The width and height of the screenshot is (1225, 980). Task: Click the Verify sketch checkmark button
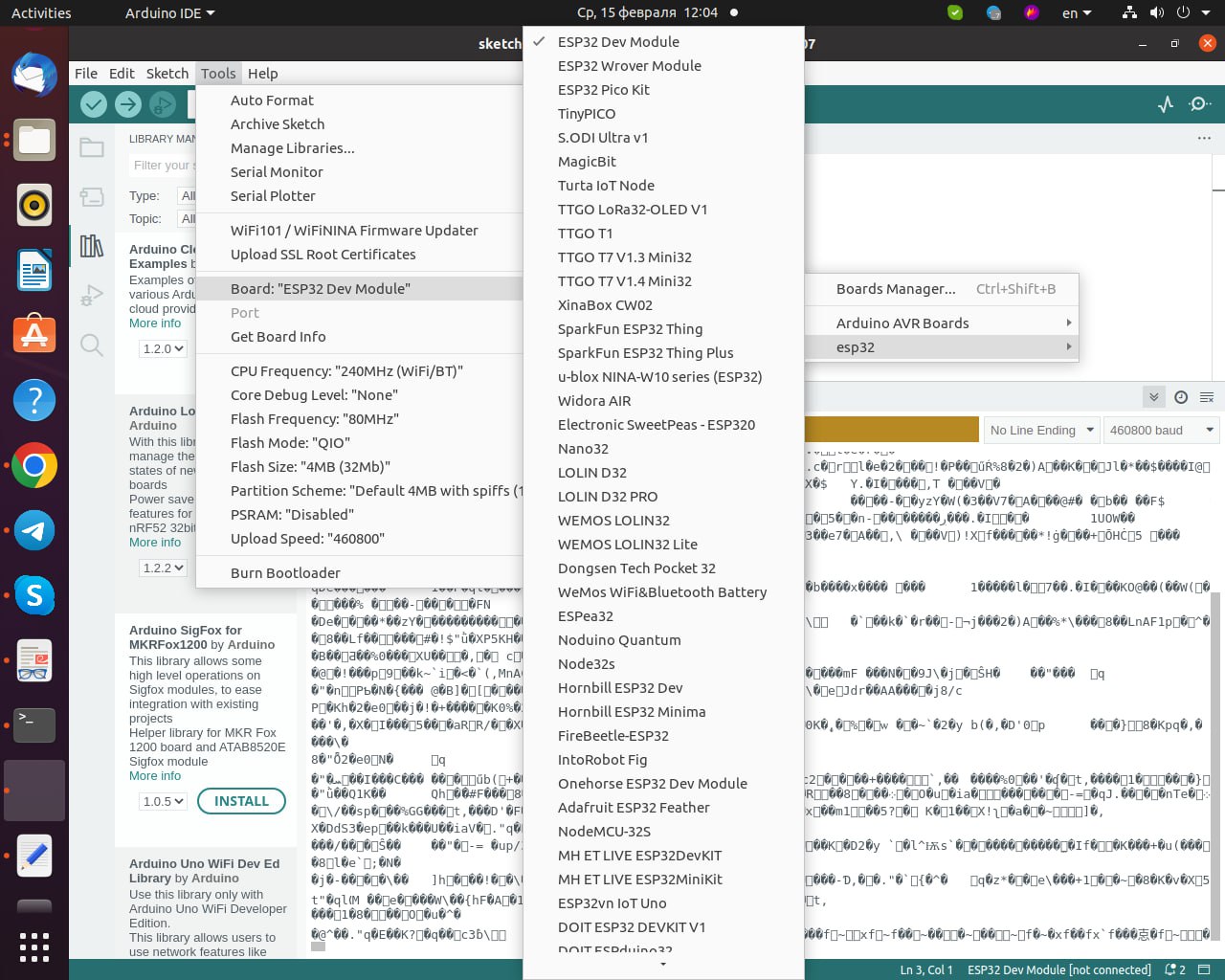tap(94, 104)
